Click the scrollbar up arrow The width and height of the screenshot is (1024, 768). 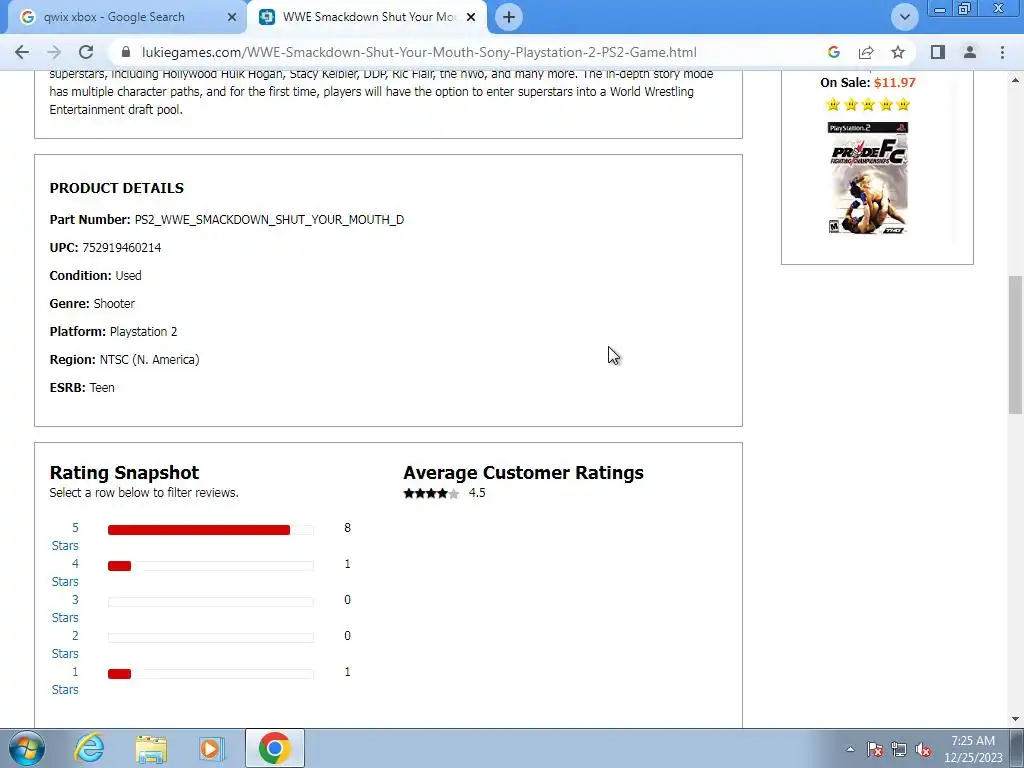click(1015, 80)
